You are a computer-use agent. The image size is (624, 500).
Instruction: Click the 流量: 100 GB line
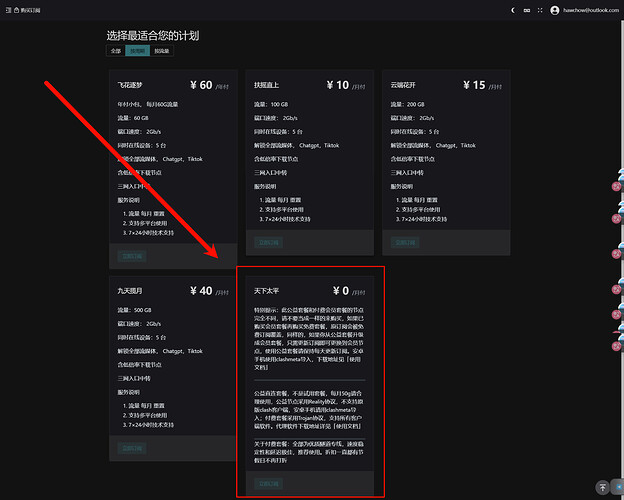[x=271, y=104]
